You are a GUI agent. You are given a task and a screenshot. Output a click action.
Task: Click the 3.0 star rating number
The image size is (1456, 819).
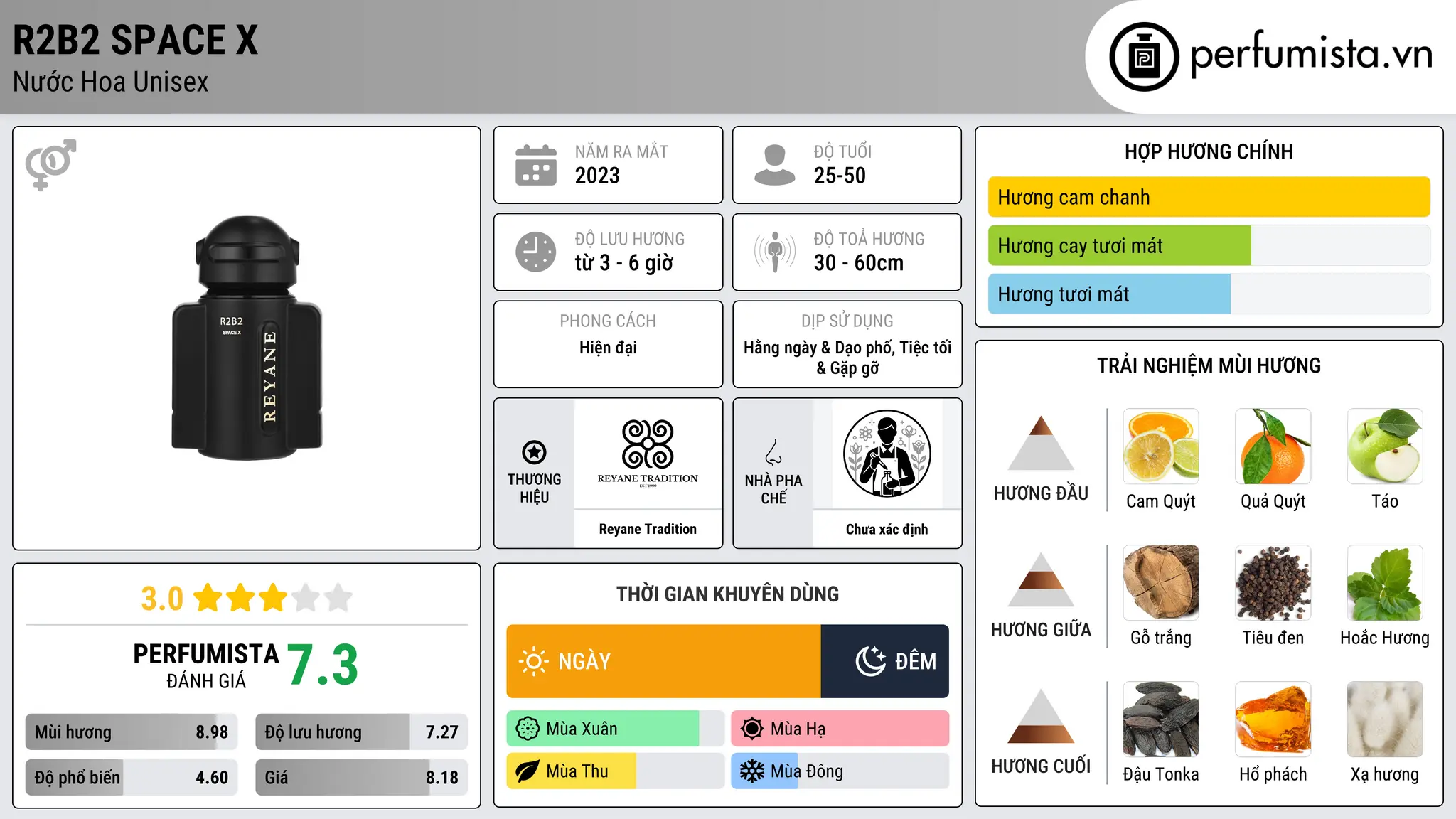tap(162, 599)
